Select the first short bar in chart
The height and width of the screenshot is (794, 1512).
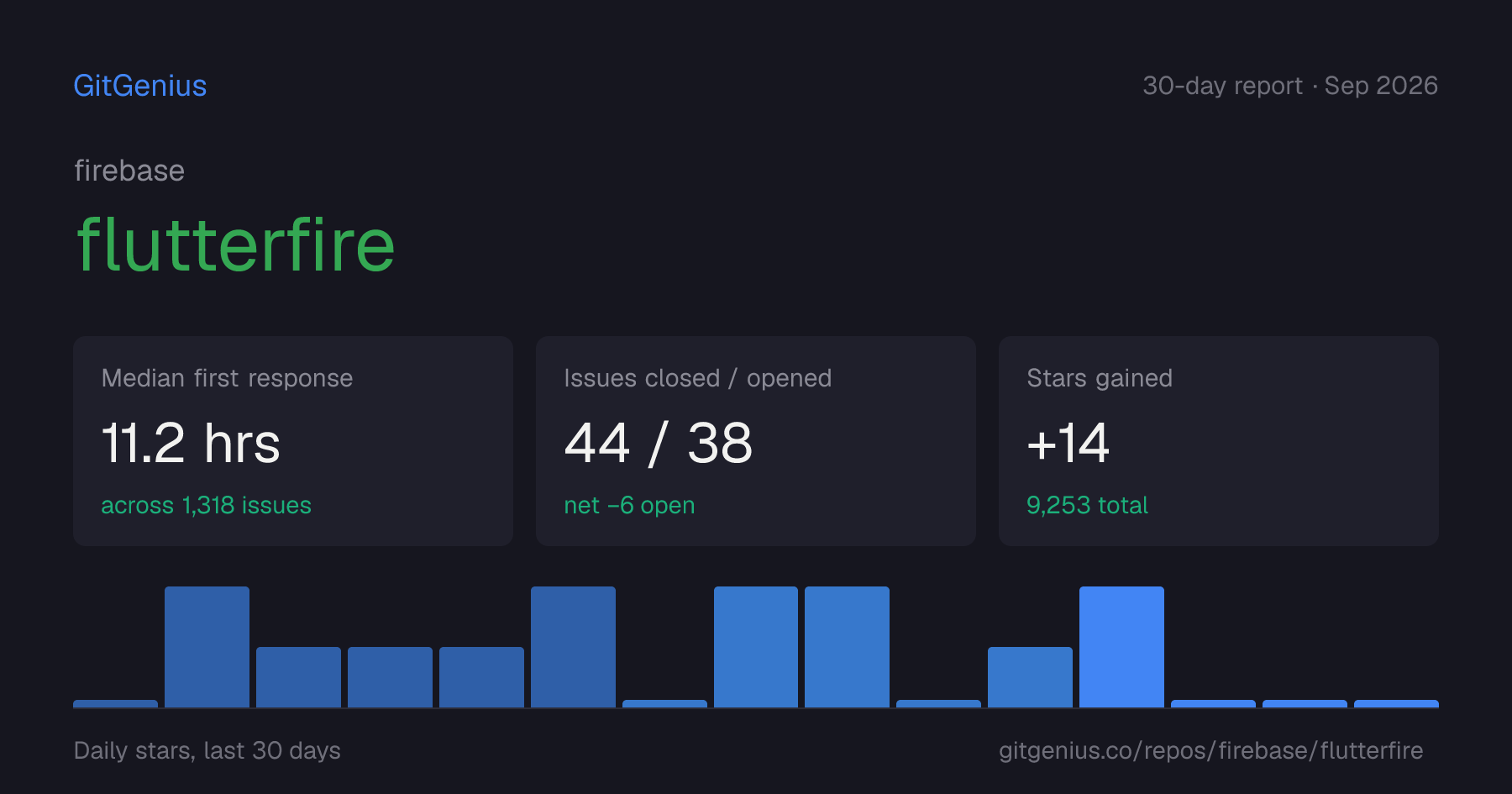click(115, 703)
